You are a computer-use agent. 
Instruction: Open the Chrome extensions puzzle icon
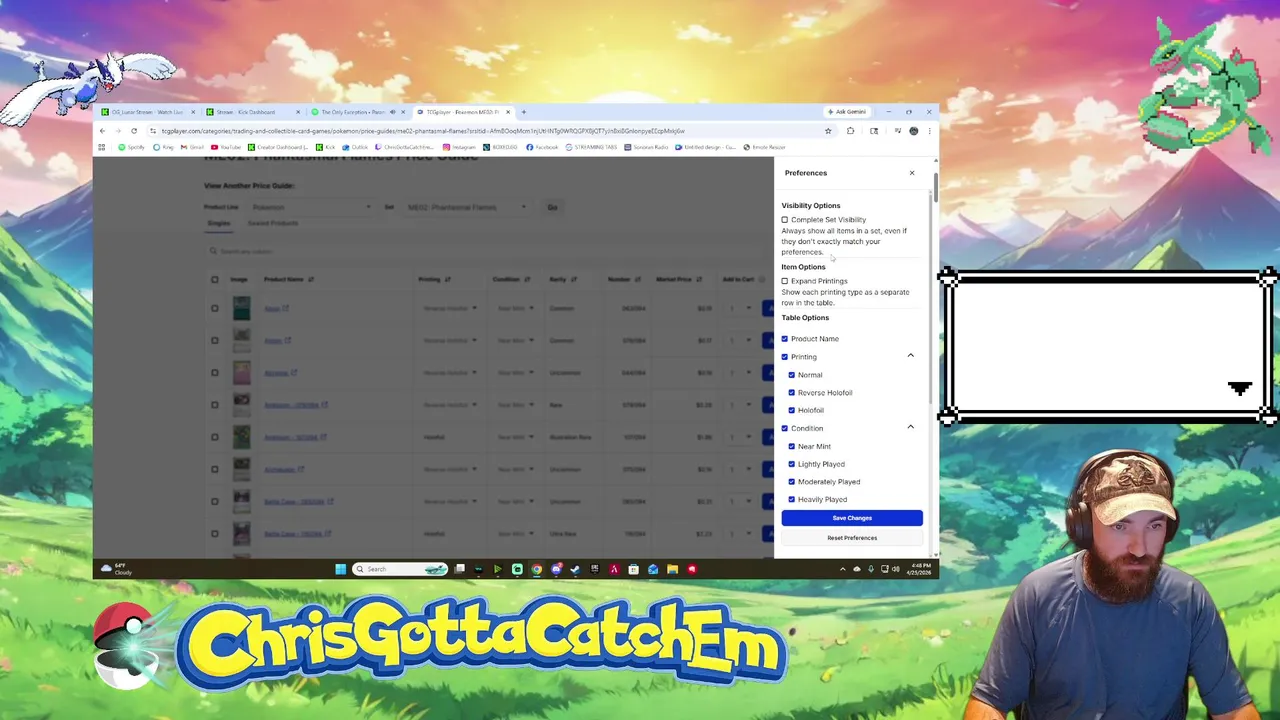(850, 131)
